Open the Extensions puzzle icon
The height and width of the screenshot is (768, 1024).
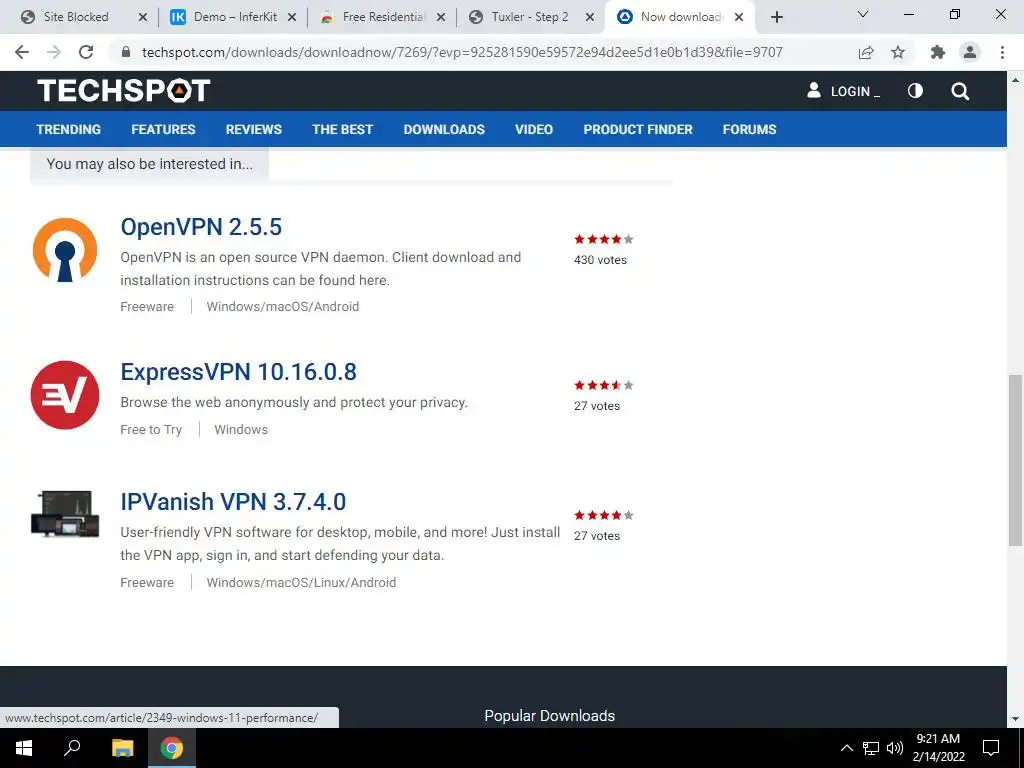pos(938,52)
